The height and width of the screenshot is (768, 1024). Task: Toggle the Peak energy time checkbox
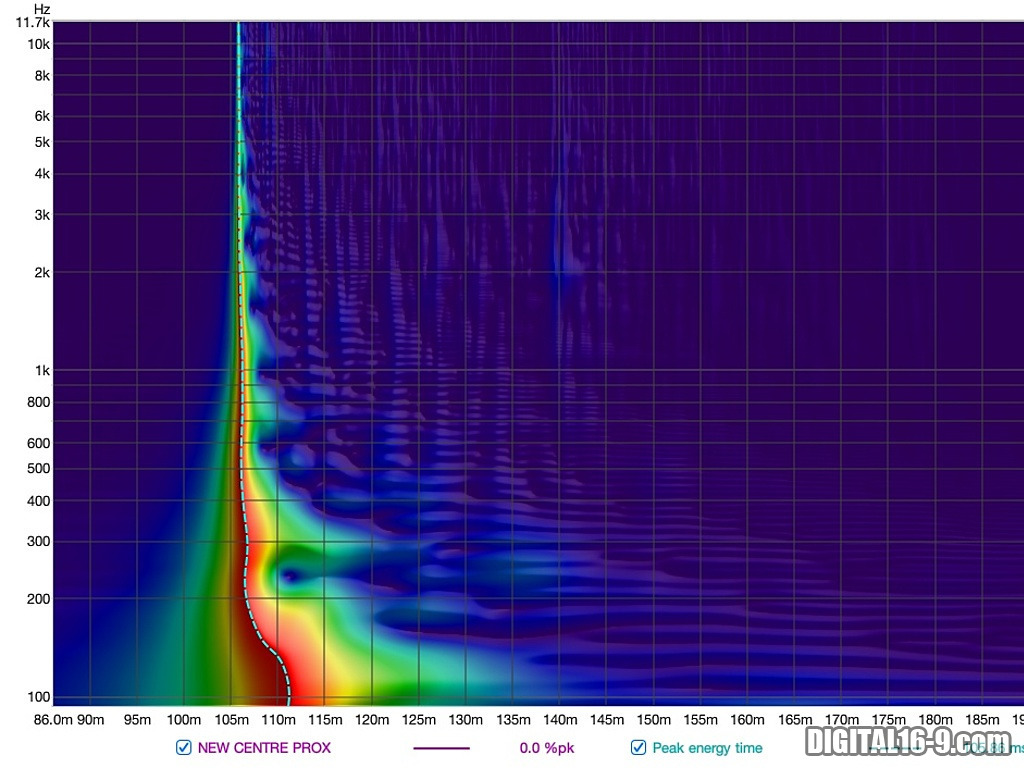pos(638,748)
